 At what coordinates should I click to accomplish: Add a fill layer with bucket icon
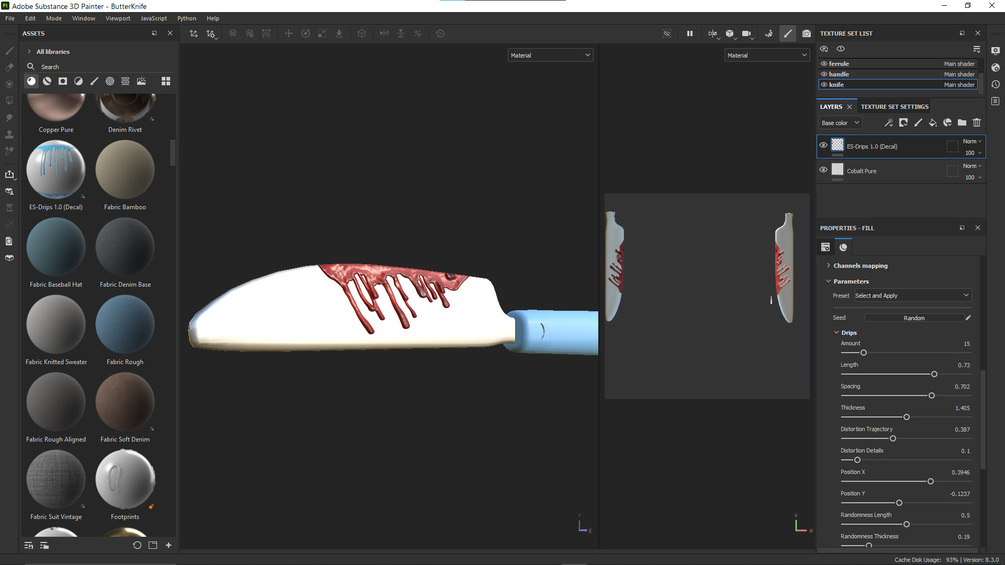(933, 122)
